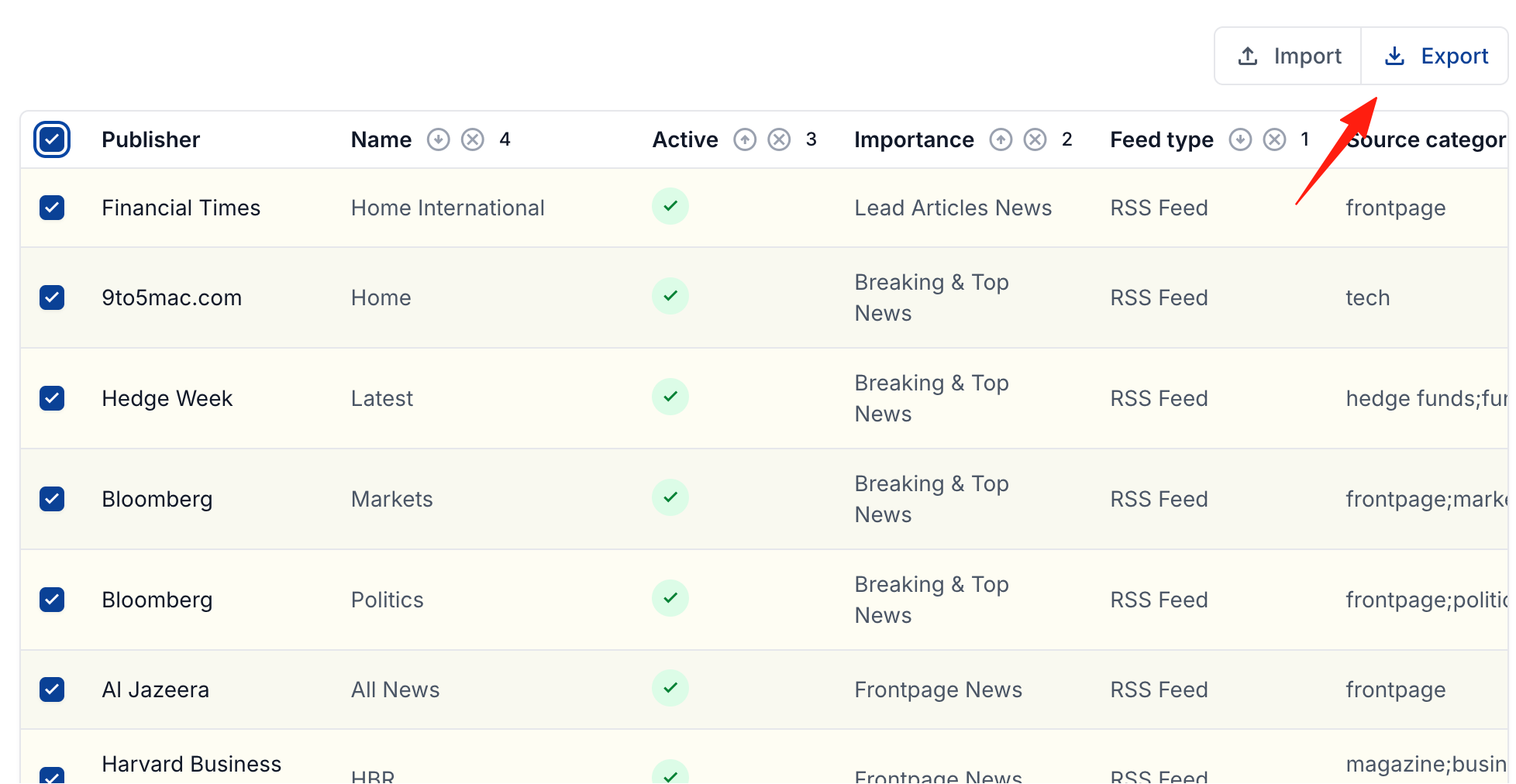Click the Active column sort arrow icon
The width and height of the screenshot is (1516, 784).
745,139
